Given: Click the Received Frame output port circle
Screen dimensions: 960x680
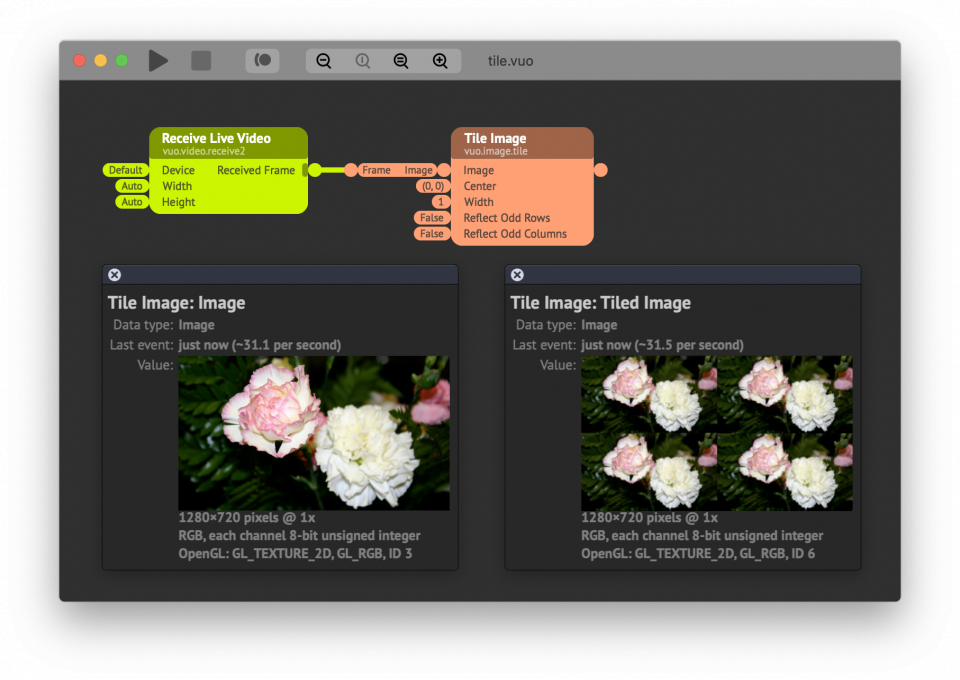Looking at the screenshot, I should point(315,170).
